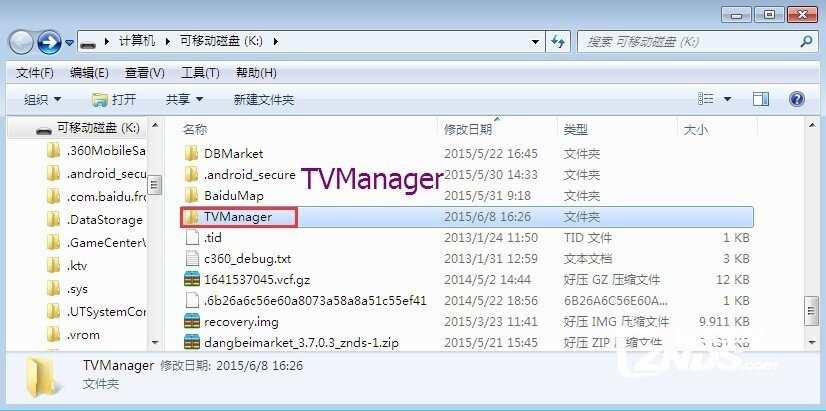Expand the address bar history dropdown
Viewport: 826px width, 411px height.
point(535,42)
